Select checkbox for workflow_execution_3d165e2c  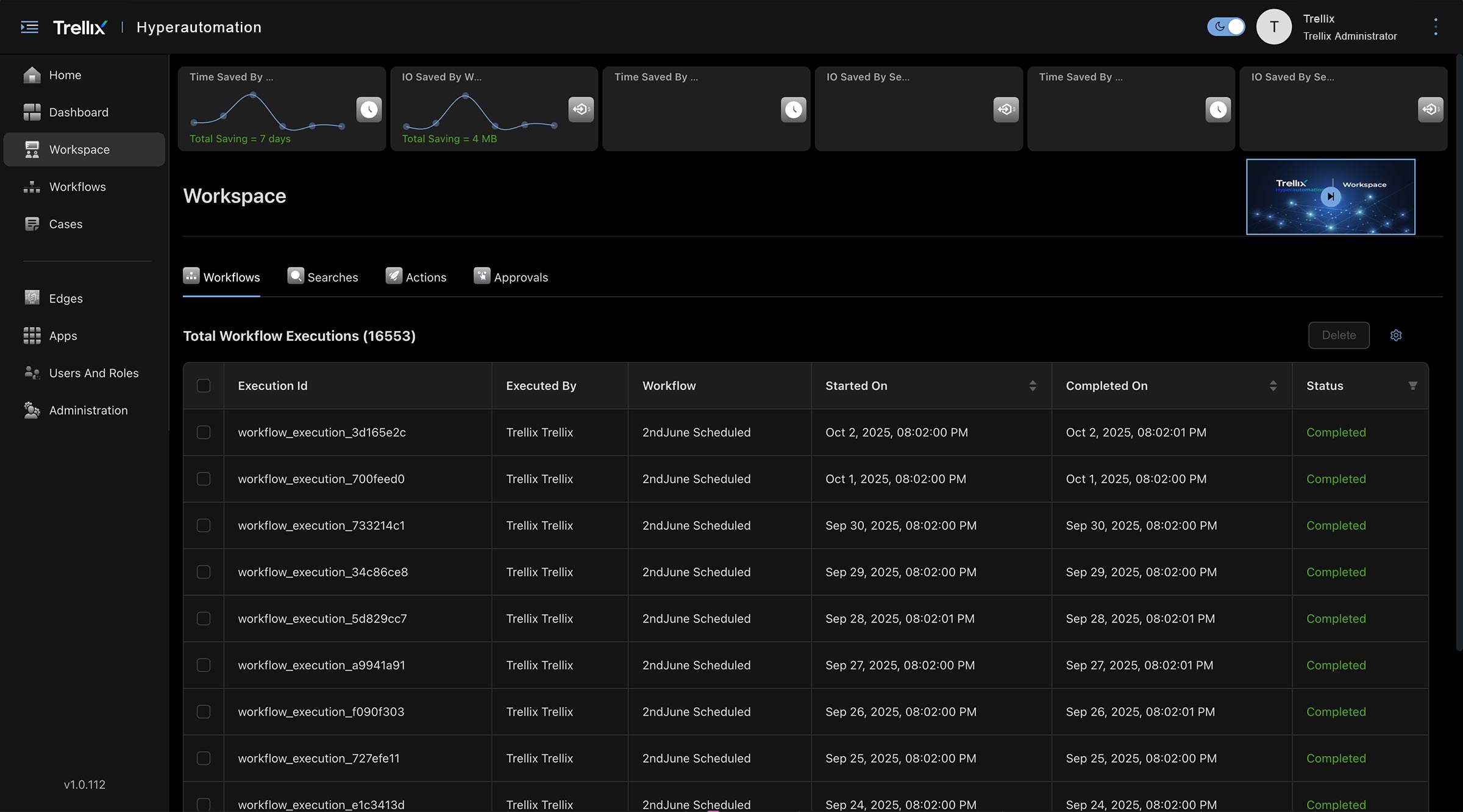tap(204, 432)
